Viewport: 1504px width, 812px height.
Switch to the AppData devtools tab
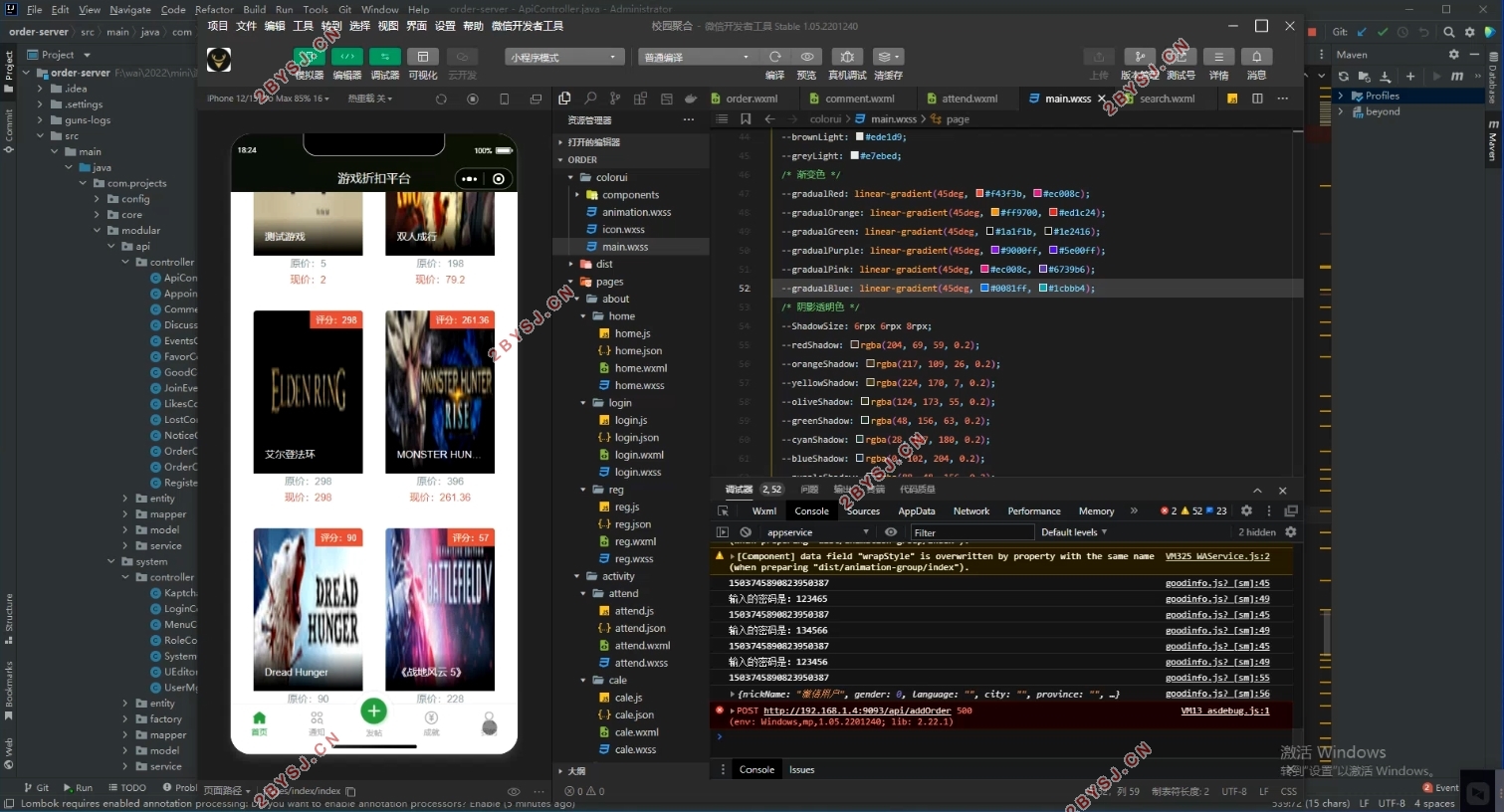tap(917, 511)
